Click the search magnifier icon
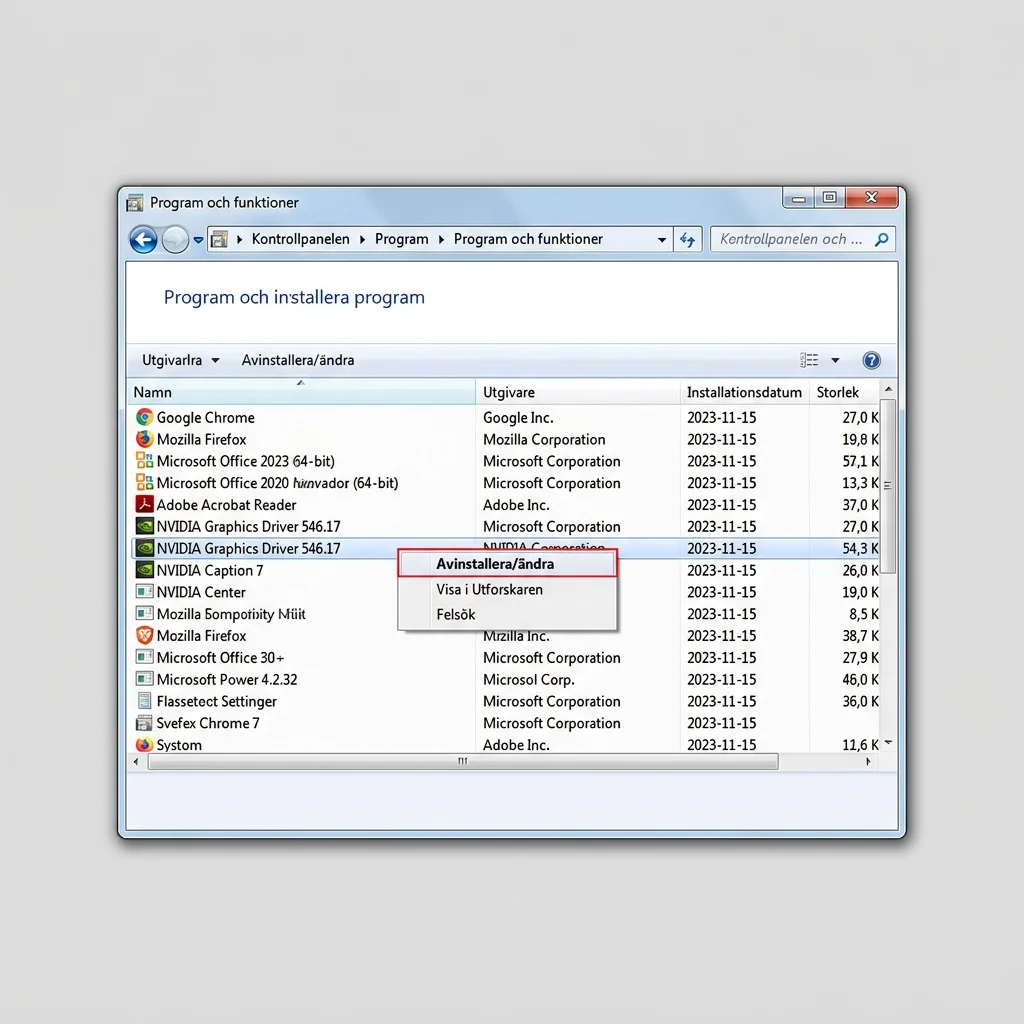This screenshot has width=1024, height=1024. tap(882, 240)
